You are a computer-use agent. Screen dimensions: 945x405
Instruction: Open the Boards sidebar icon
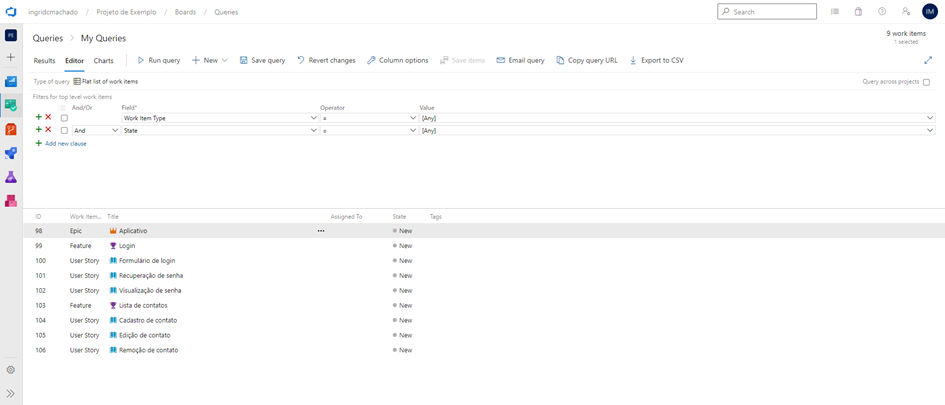coord(11,105)
